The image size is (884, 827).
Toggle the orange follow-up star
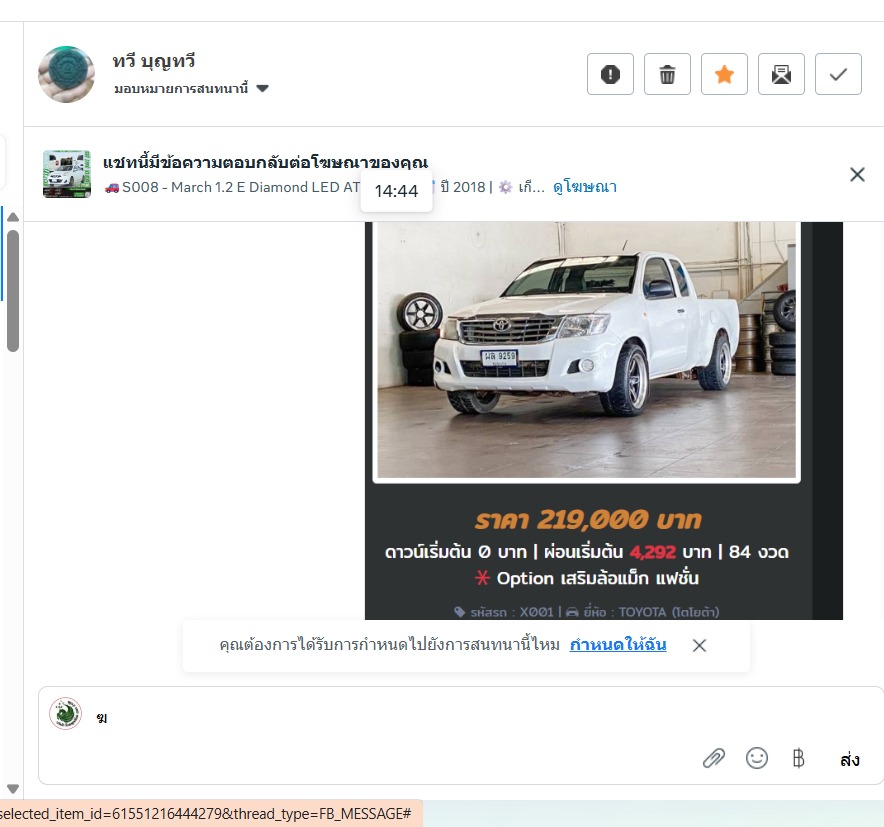[x=724, y=74]
